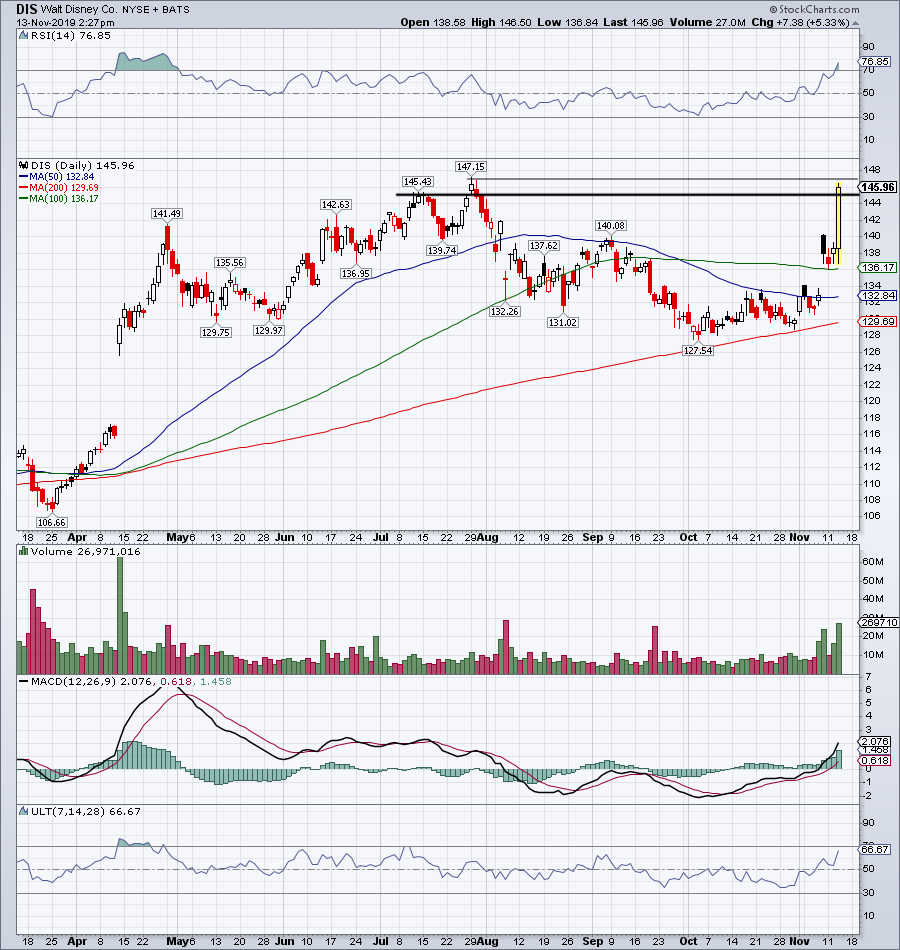
Task: Click the 142.63 price label
Action: click(x=336, y=205)
